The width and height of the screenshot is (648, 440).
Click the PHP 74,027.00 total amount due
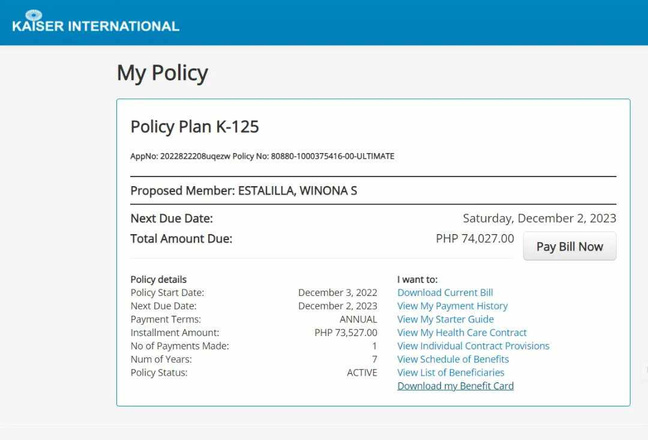(475, 239)
